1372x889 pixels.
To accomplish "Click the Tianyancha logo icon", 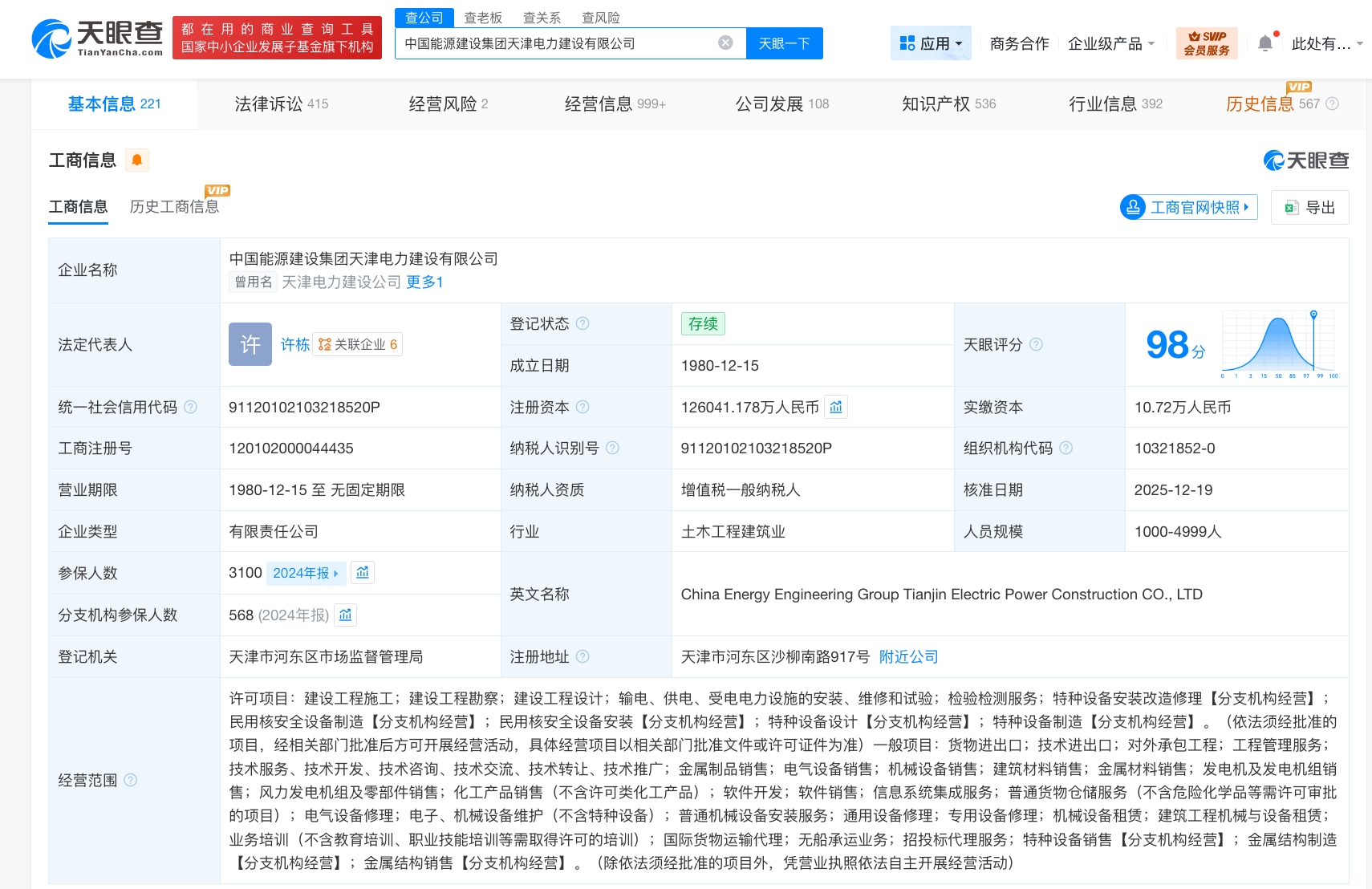I will tap(53, 36).
